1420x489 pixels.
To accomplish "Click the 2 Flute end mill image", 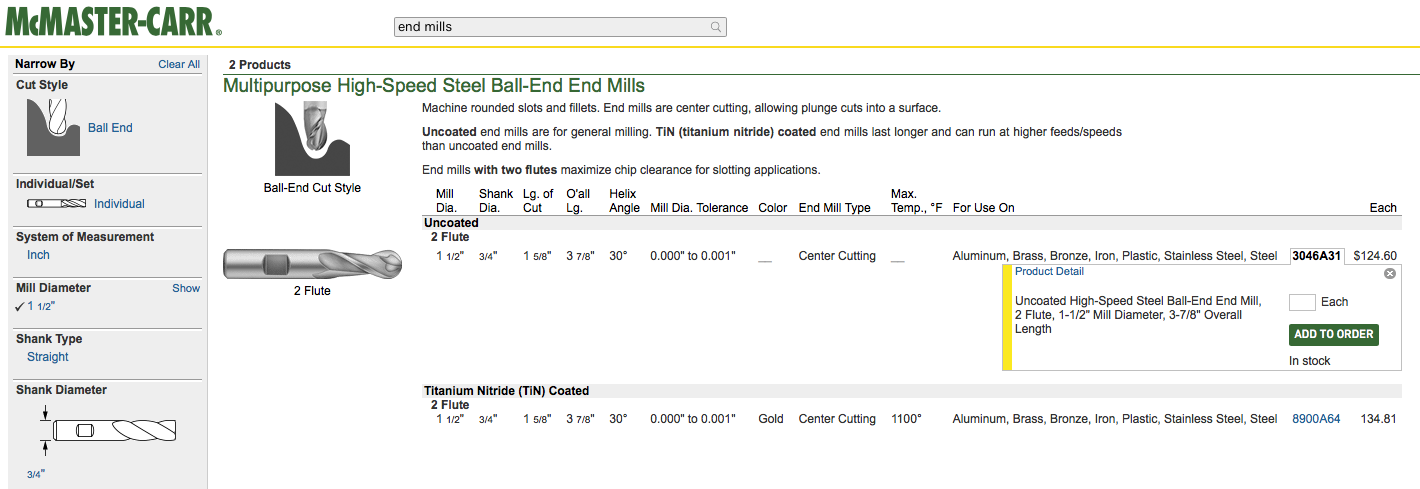I will [x=312, y=264].
